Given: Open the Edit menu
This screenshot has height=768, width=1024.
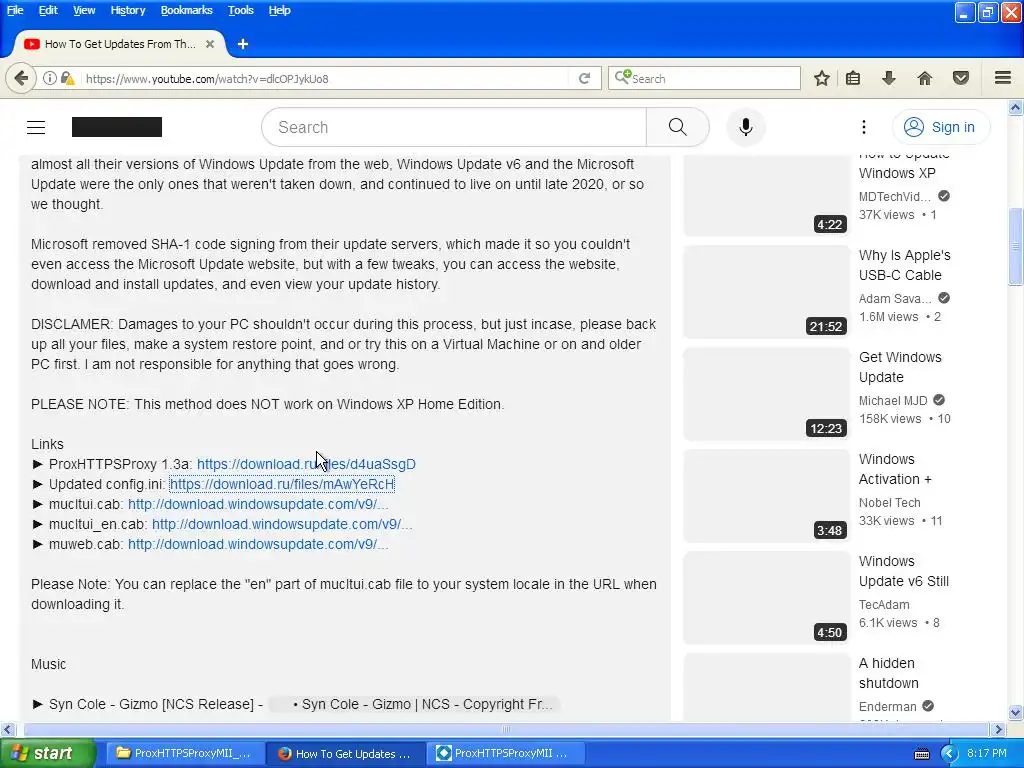Looking at the screenshot, I should 48,10.
